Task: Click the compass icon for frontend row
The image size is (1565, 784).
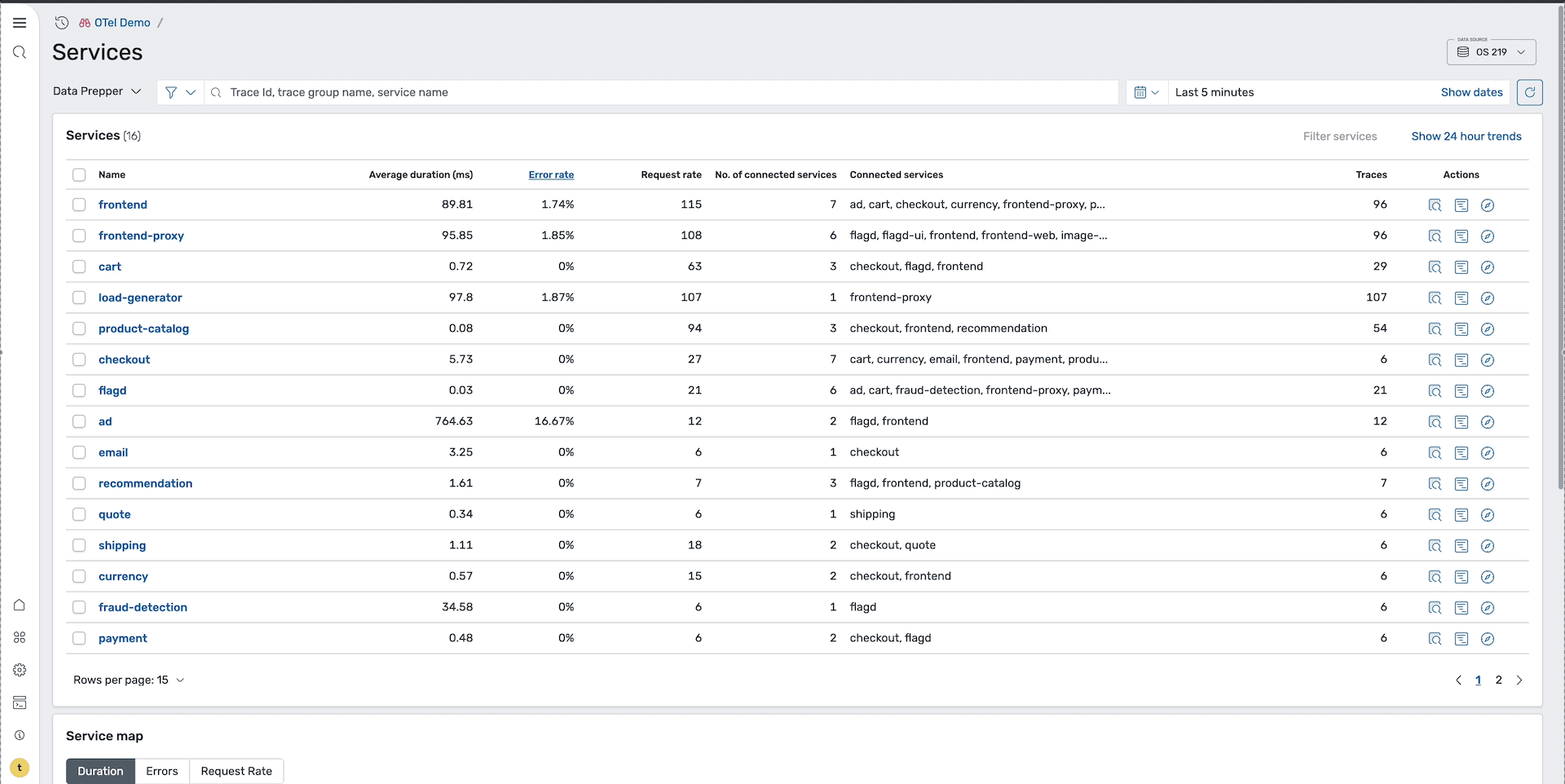Action: click(1488, 205)
